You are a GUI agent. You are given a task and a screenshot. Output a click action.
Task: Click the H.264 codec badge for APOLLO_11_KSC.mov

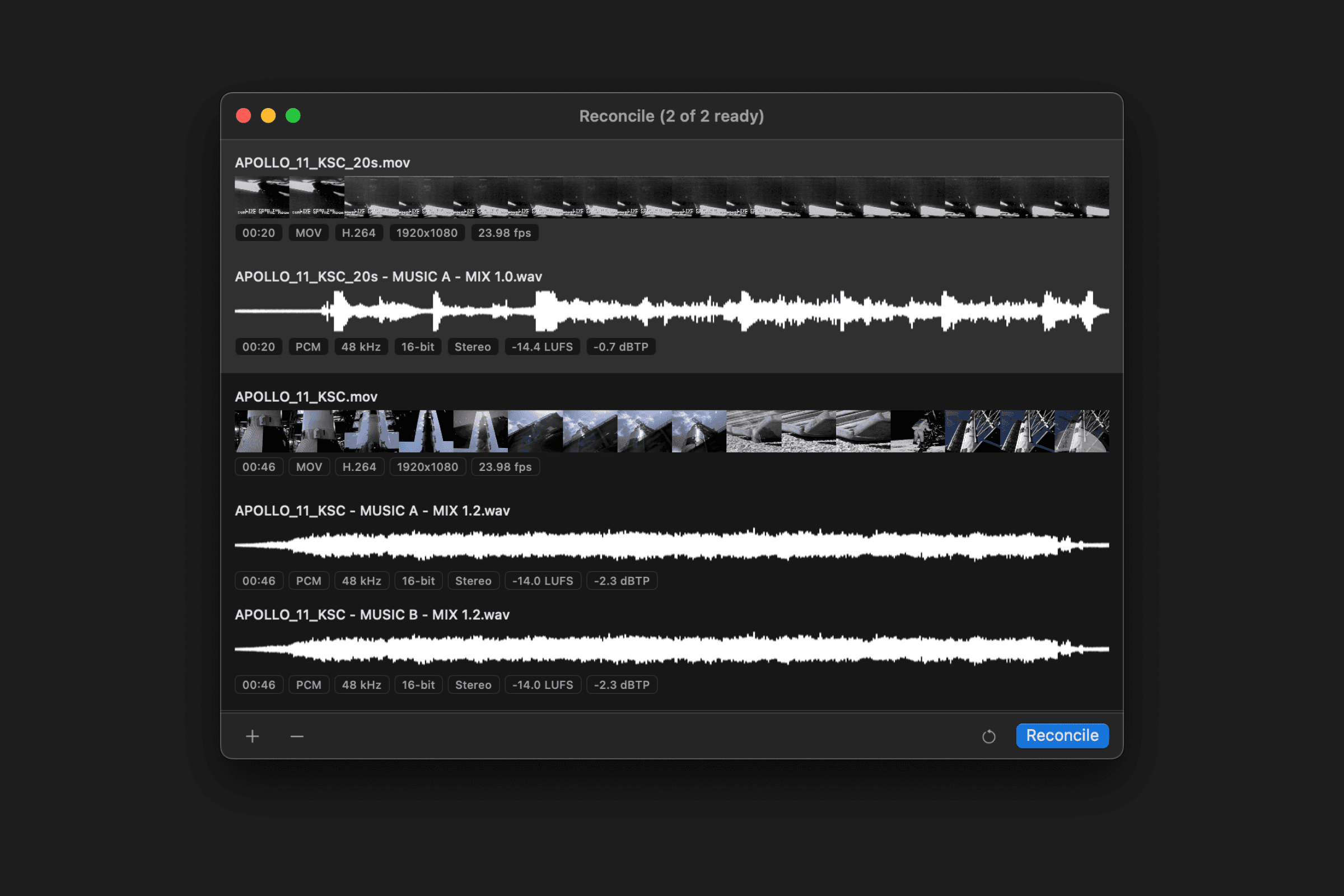[x=359, y=467]
